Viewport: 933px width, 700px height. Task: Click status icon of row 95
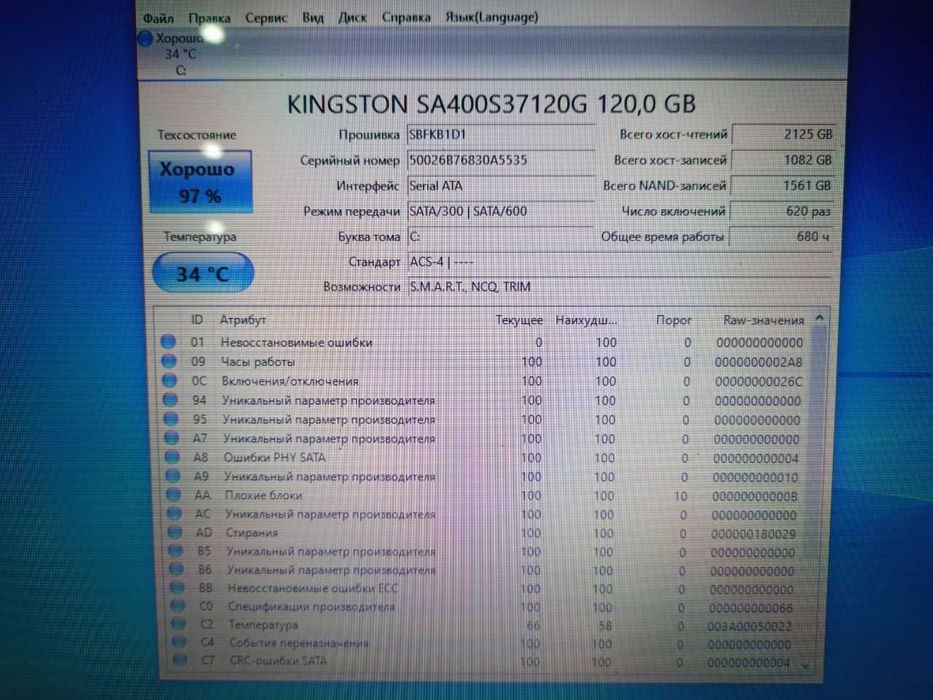[x=171, y=418]
